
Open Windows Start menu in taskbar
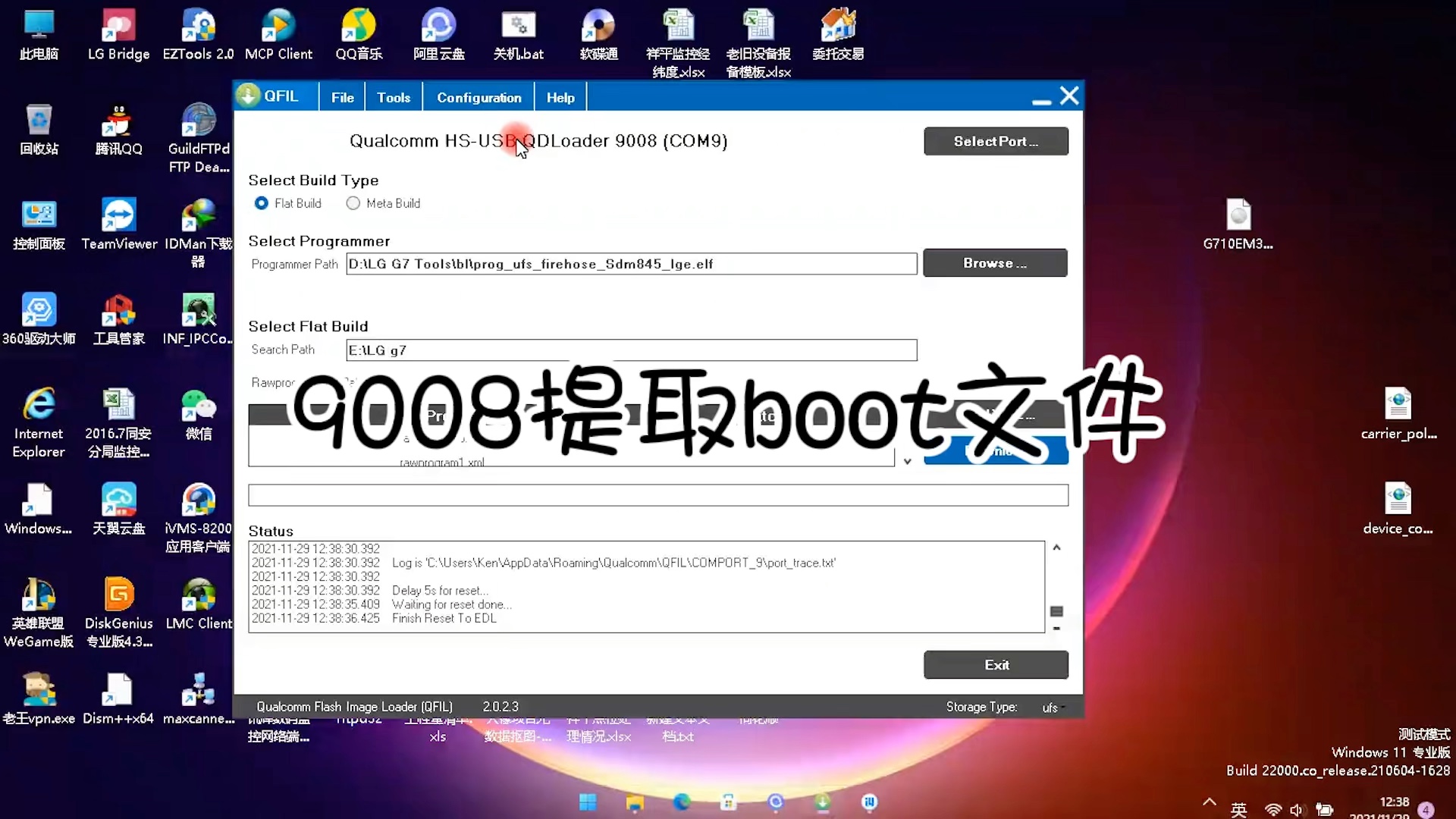click(588, 802)
